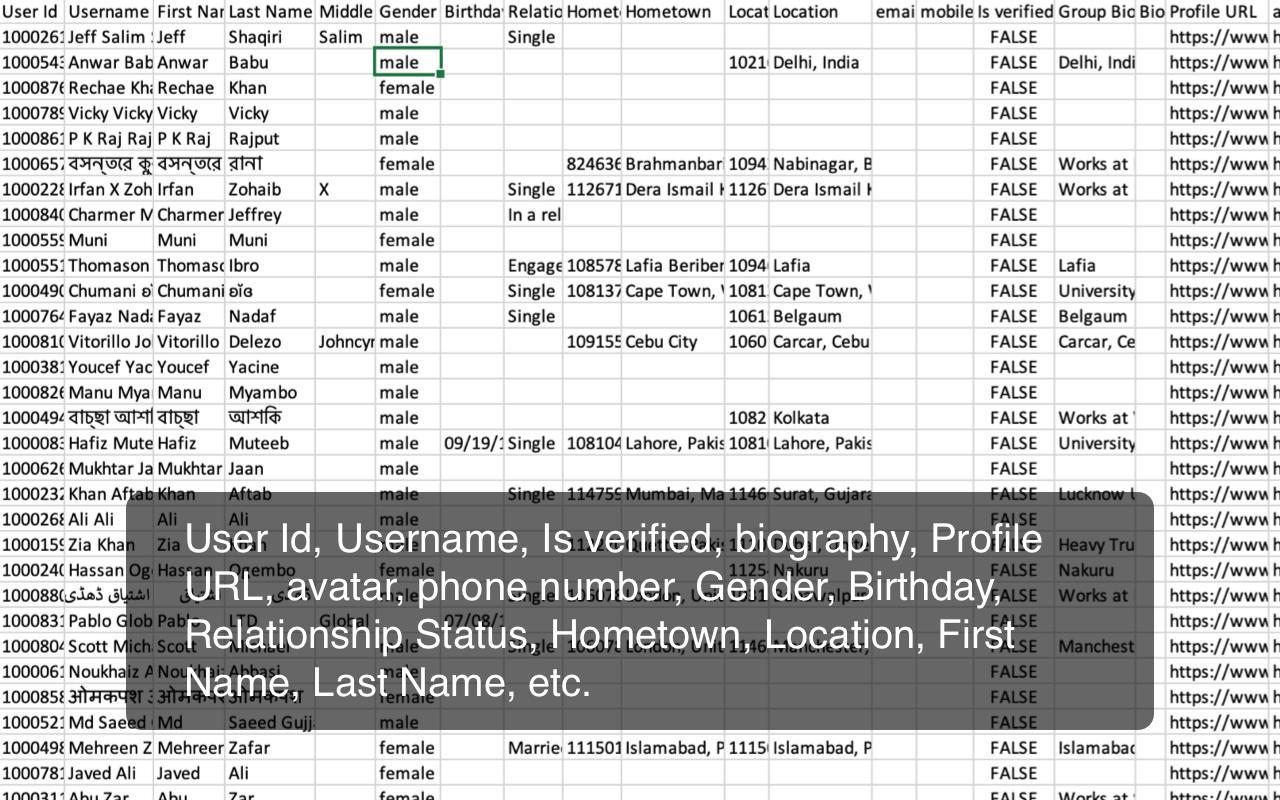Select the "Islamabad, P" hometown cell in the Mehreen row
The image size is (1280, 800).
673,748
